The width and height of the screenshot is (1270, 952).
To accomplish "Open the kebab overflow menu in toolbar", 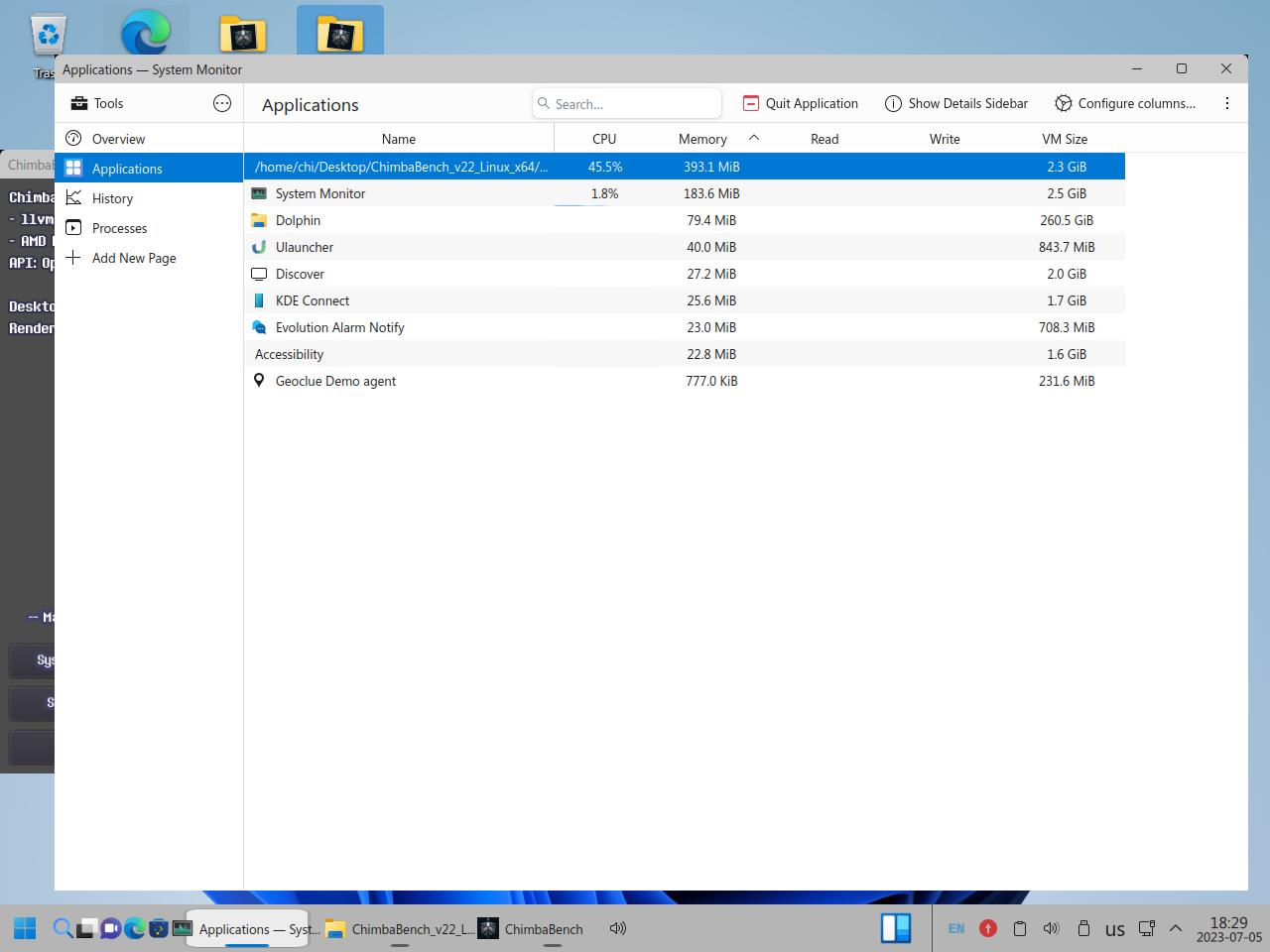I will (1227, 103).
